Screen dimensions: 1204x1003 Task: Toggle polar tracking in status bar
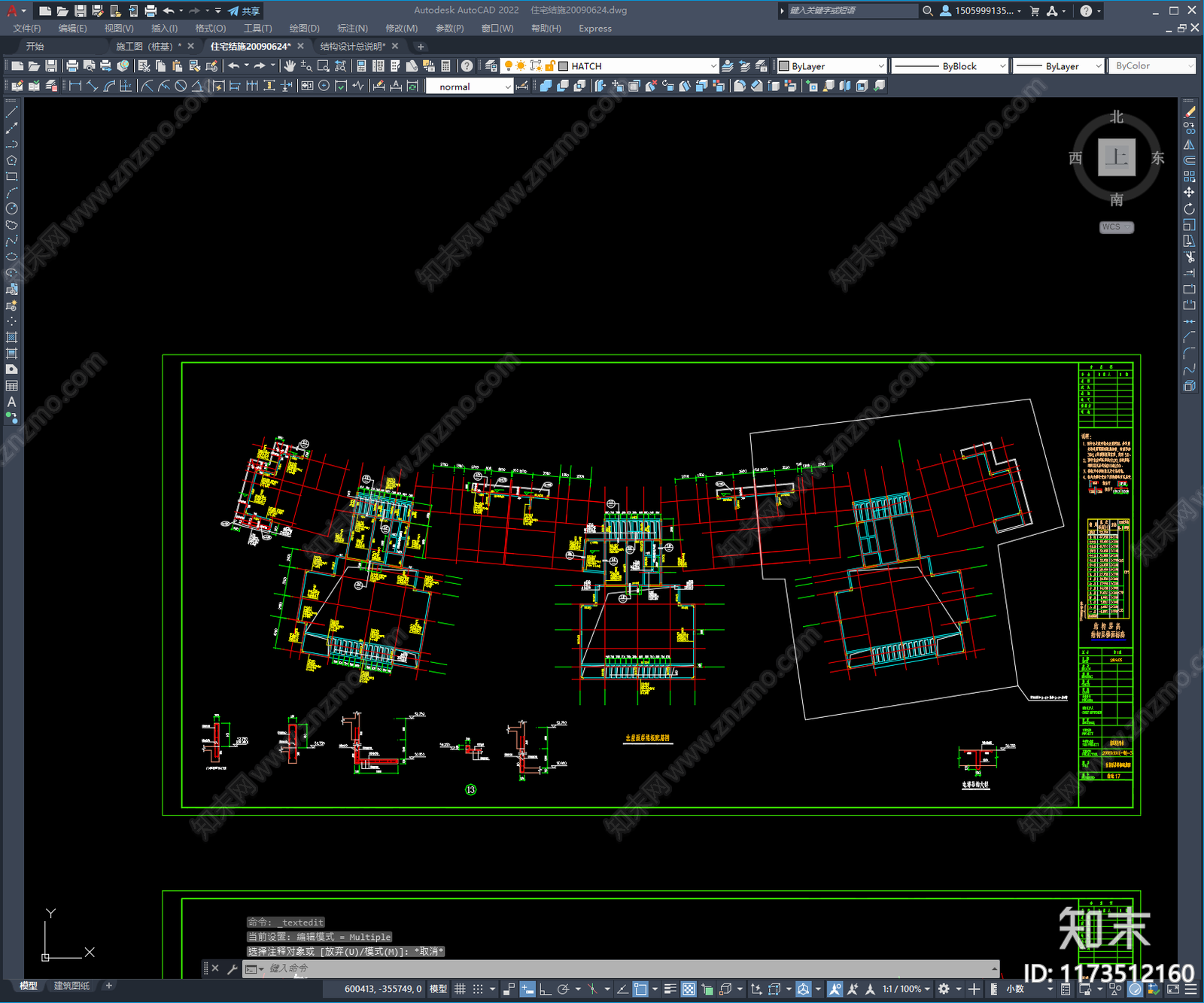pos(563,989)
